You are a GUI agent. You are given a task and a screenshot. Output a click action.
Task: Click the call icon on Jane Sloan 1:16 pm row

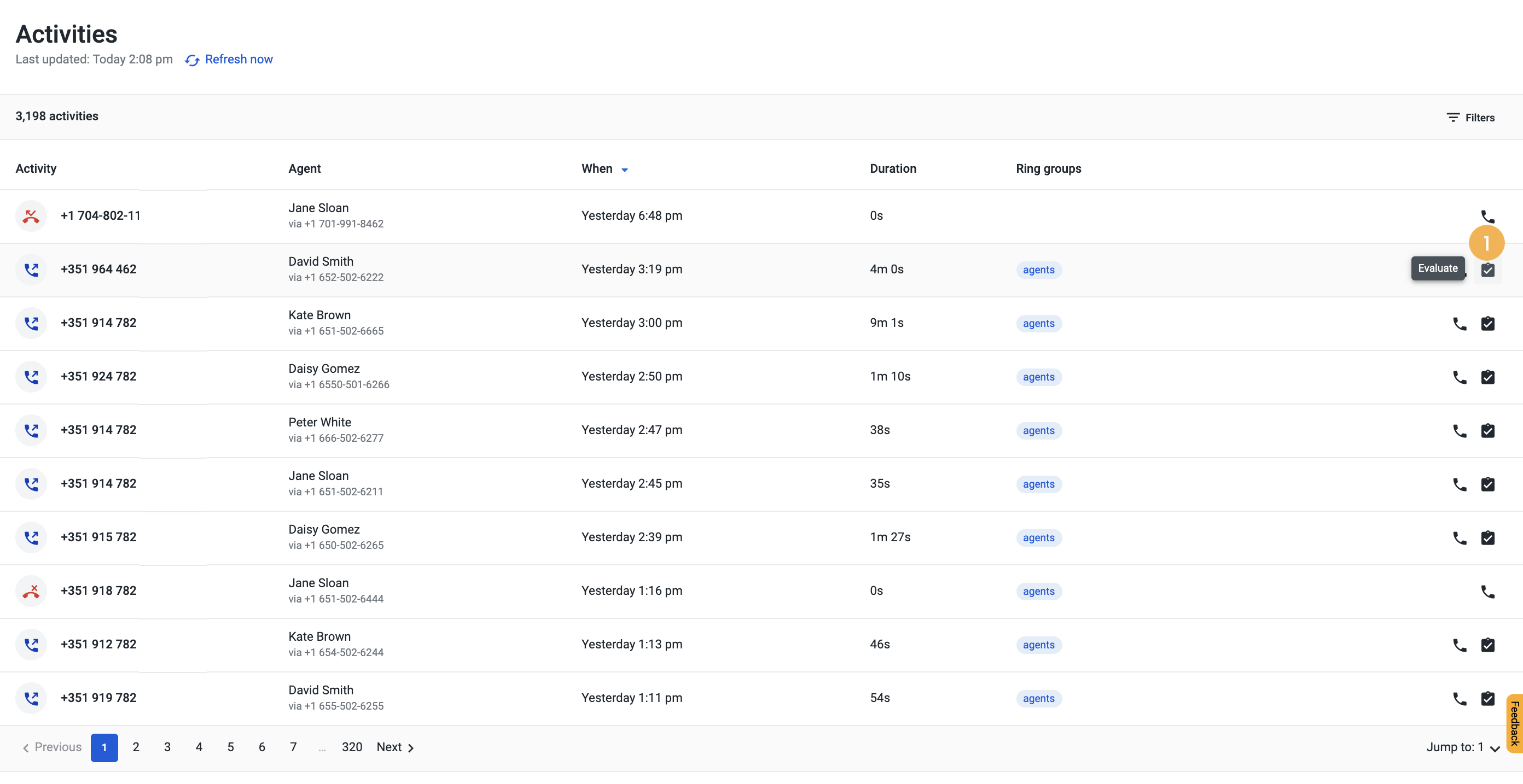coord(1487,592)
